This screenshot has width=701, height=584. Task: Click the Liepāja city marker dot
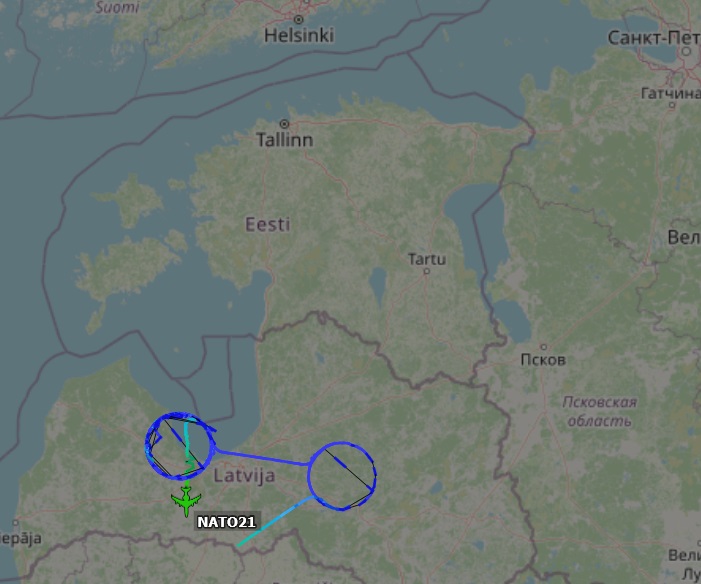pos(16,522)
